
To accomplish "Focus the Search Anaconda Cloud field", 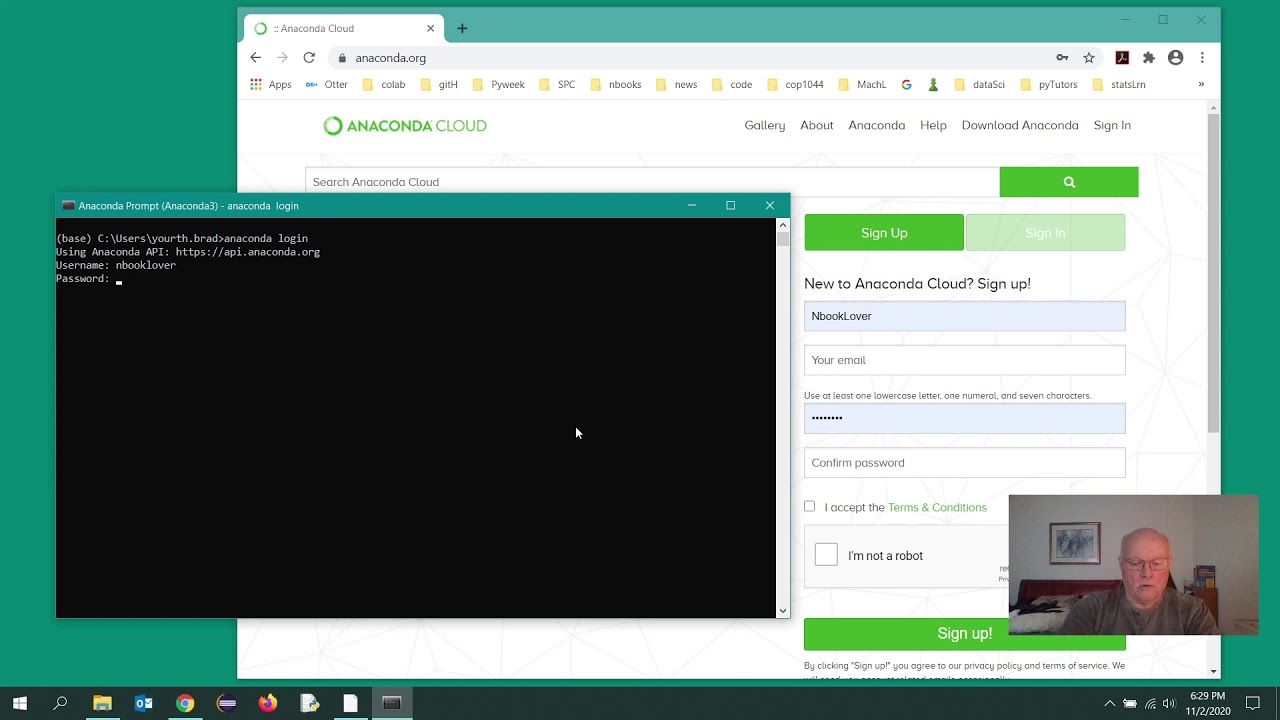I will pyautogui.click(x=652, y=182).
